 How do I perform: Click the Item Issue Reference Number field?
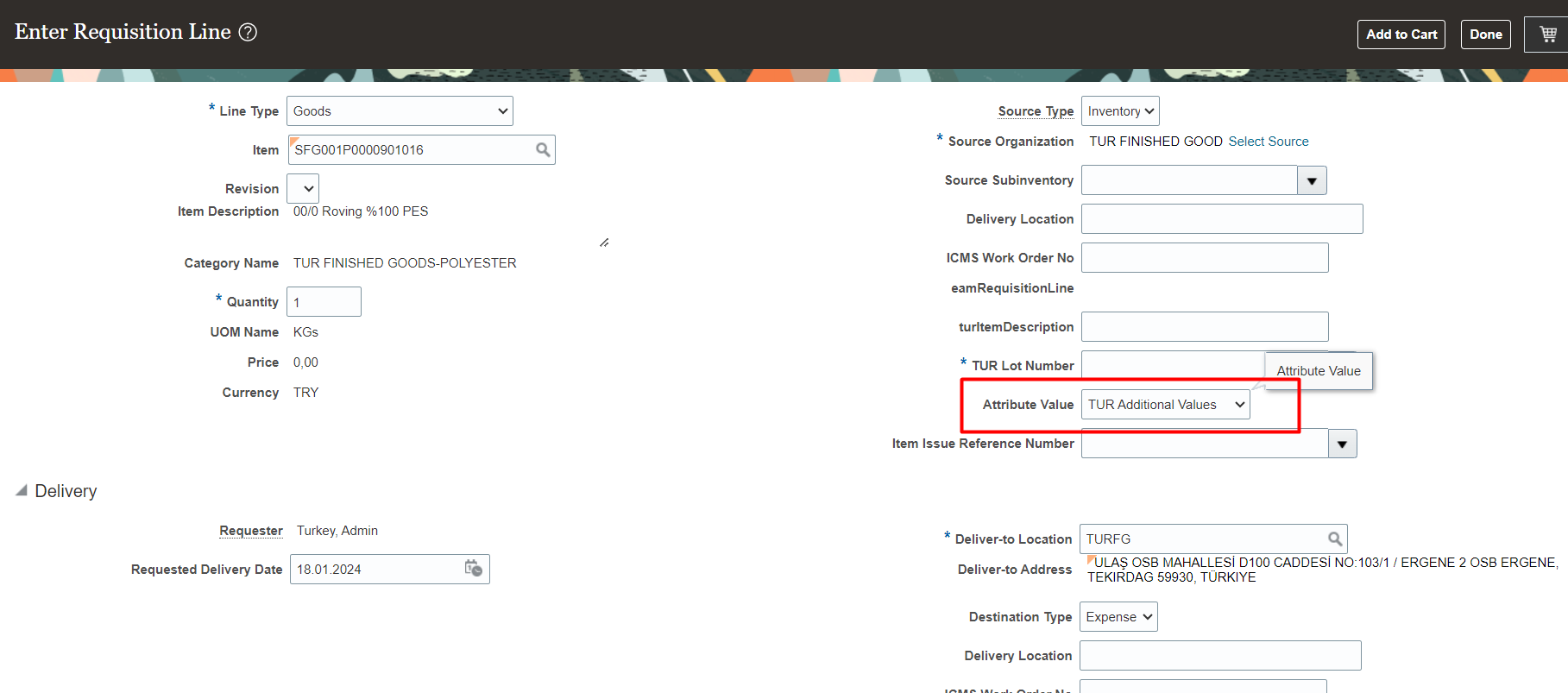(1205, 444)
